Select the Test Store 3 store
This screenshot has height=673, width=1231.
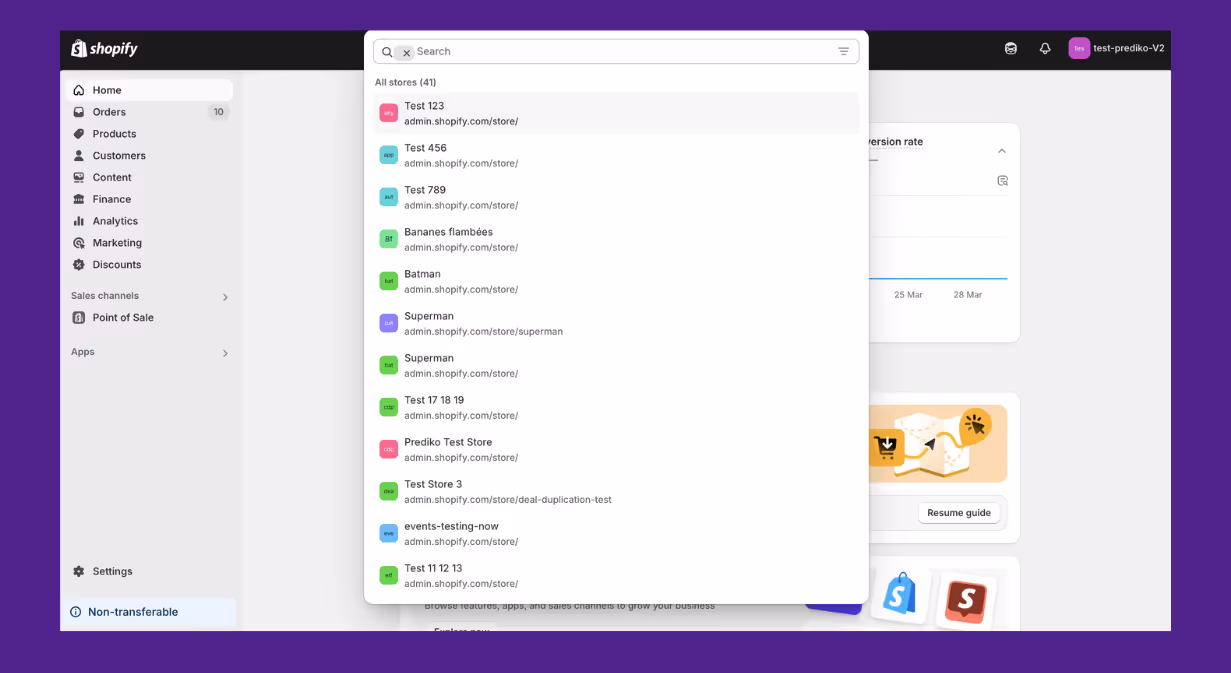[616, 491]
